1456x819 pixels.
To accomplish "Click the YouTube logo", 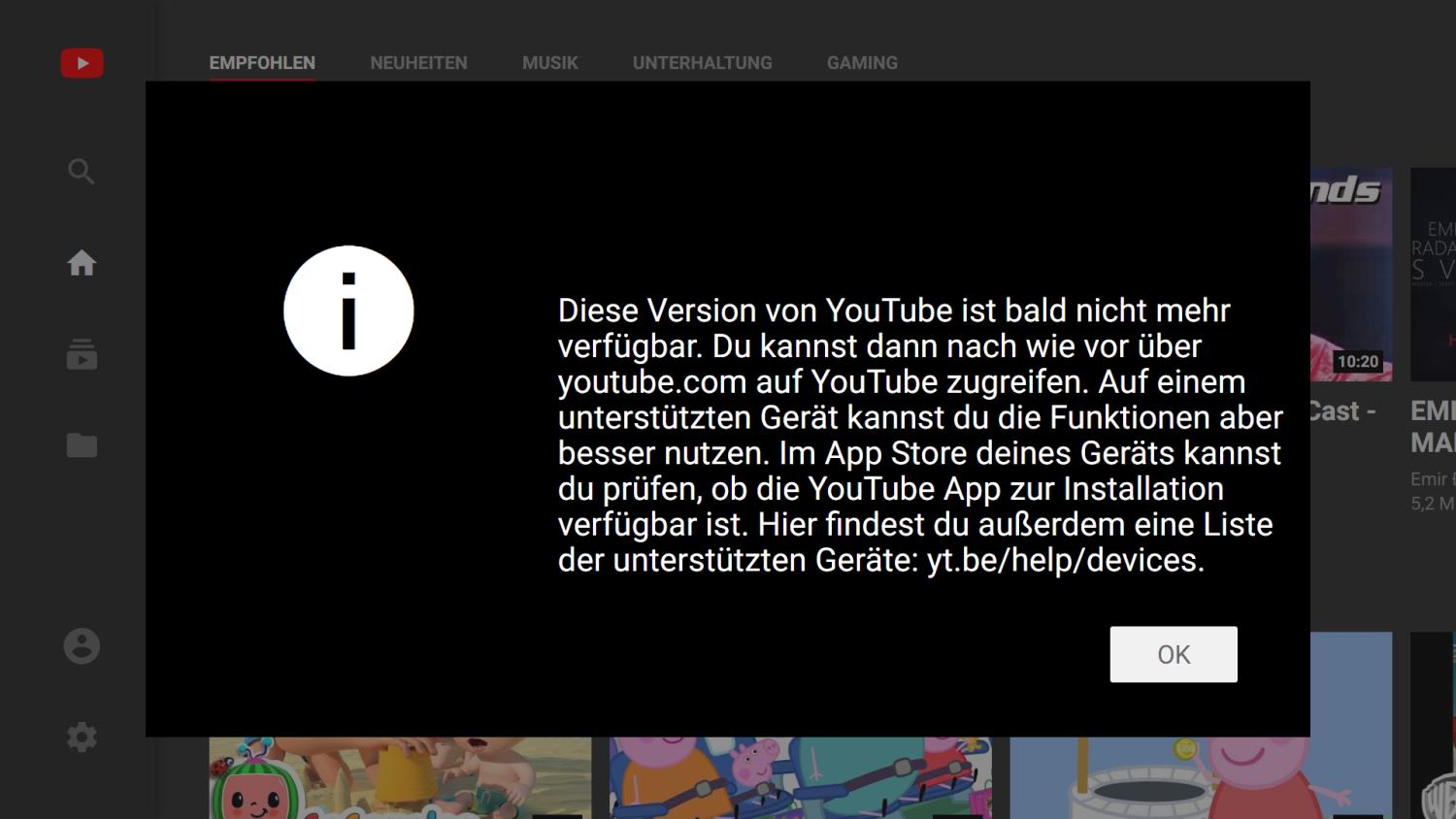I will [82, 63].
